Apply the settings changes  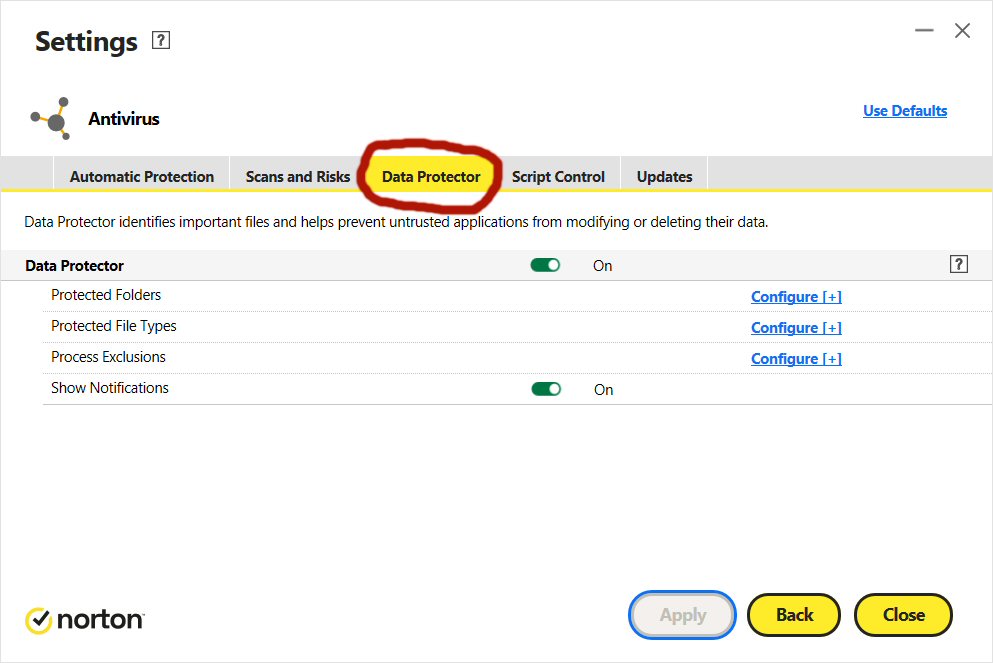(x=683, y=615)
